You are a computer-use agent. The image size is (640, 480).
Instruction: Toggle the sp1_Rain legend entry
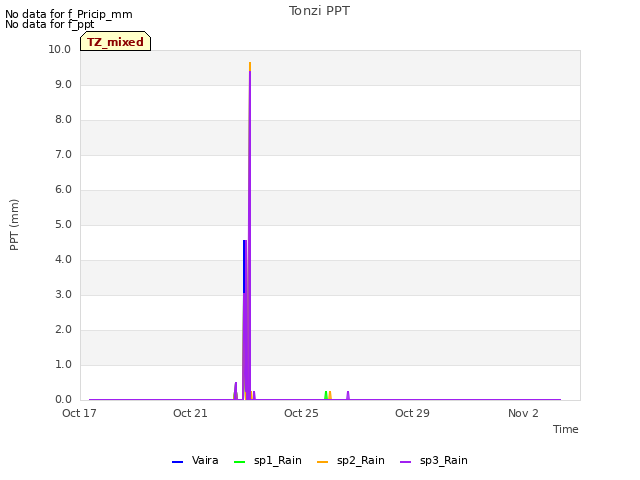(268, 461)
